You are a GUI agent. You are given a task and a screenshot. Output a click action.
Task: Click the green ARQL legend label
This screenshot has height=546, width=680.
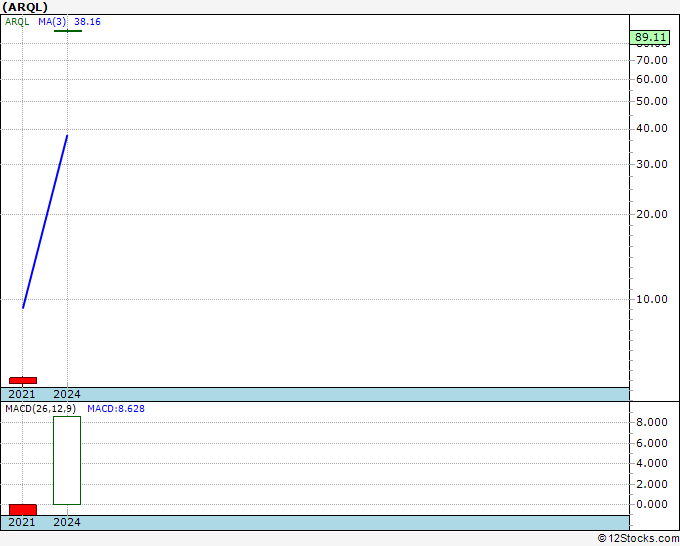click(x=17, y=22)
